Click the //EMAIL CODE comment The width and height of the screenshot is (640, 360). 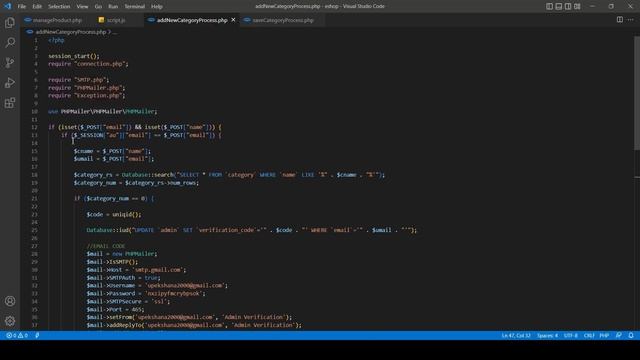(106, 246)
